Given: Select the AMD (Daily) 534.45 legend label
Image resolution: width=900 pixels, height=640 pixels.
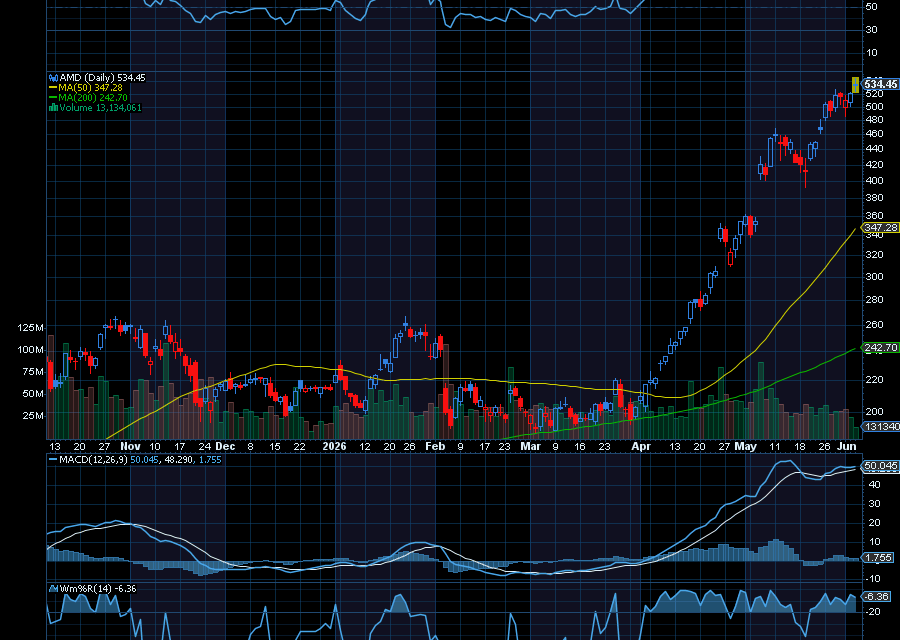Looking at the screenshot, I should pos(102,77).
